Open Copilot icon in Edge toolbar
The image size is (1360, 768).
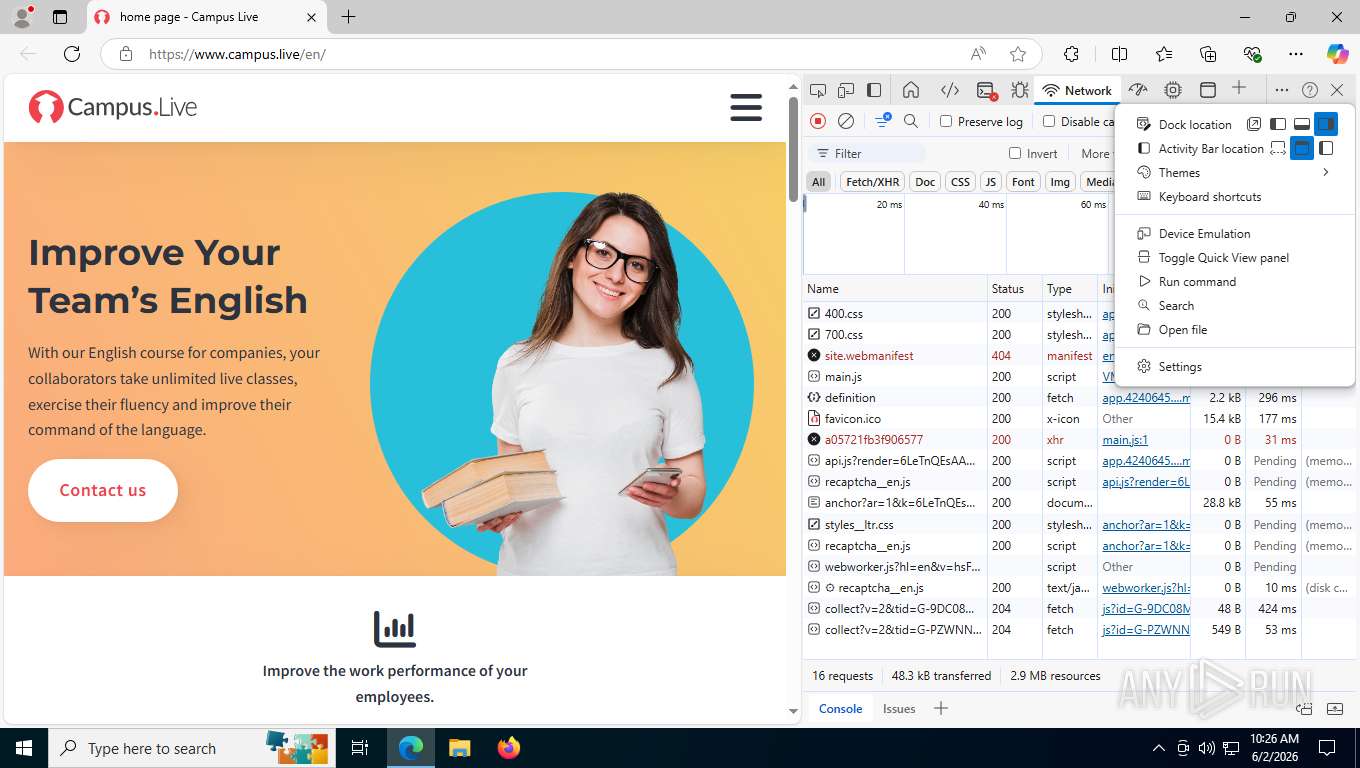[1337, 54]
